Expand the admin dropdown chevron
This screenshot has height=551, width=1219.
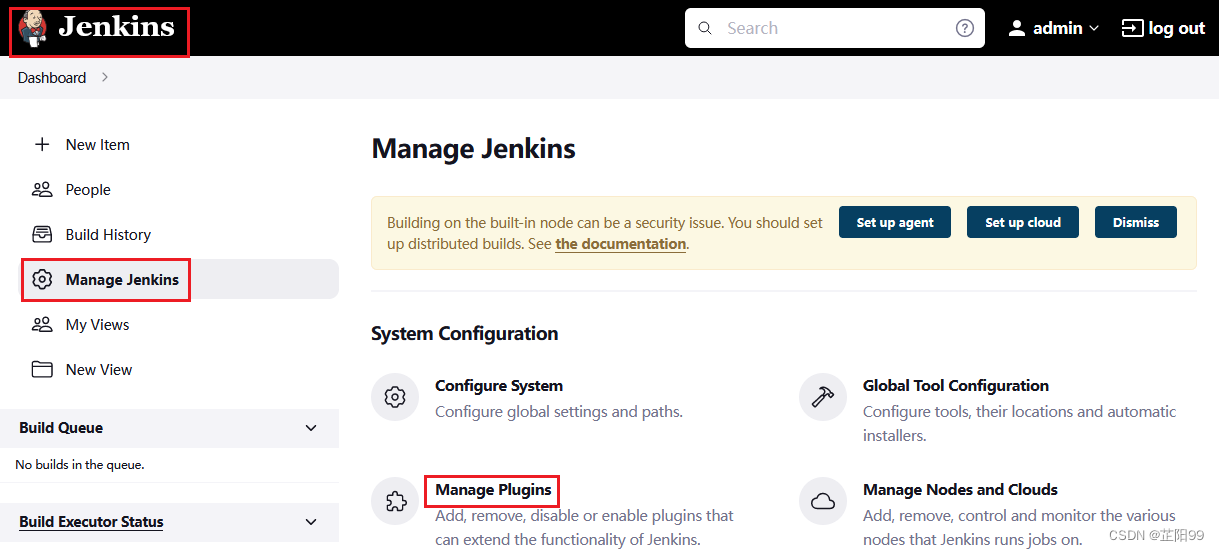(1094, 29)
